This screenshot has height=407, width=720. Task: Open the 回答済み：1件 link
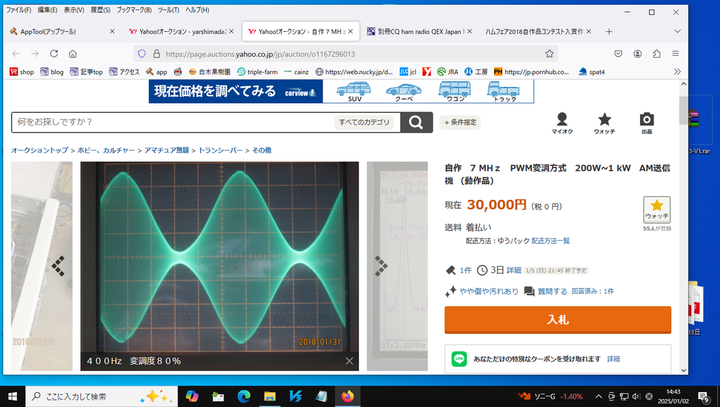click(x=592, y=291)
